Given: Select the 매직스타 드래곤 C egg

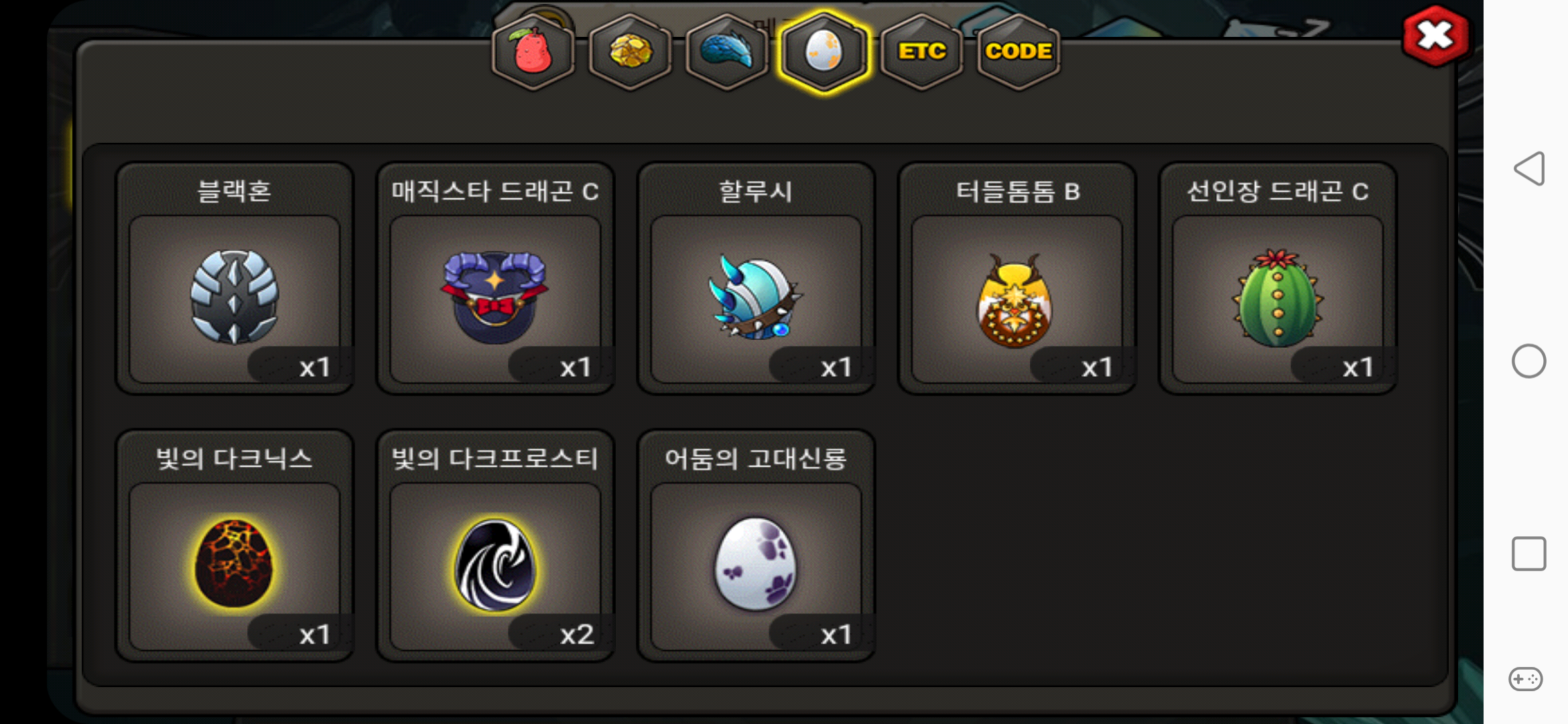Looking at the screenshot, I should pyautogui.click(x=495, y=278).
